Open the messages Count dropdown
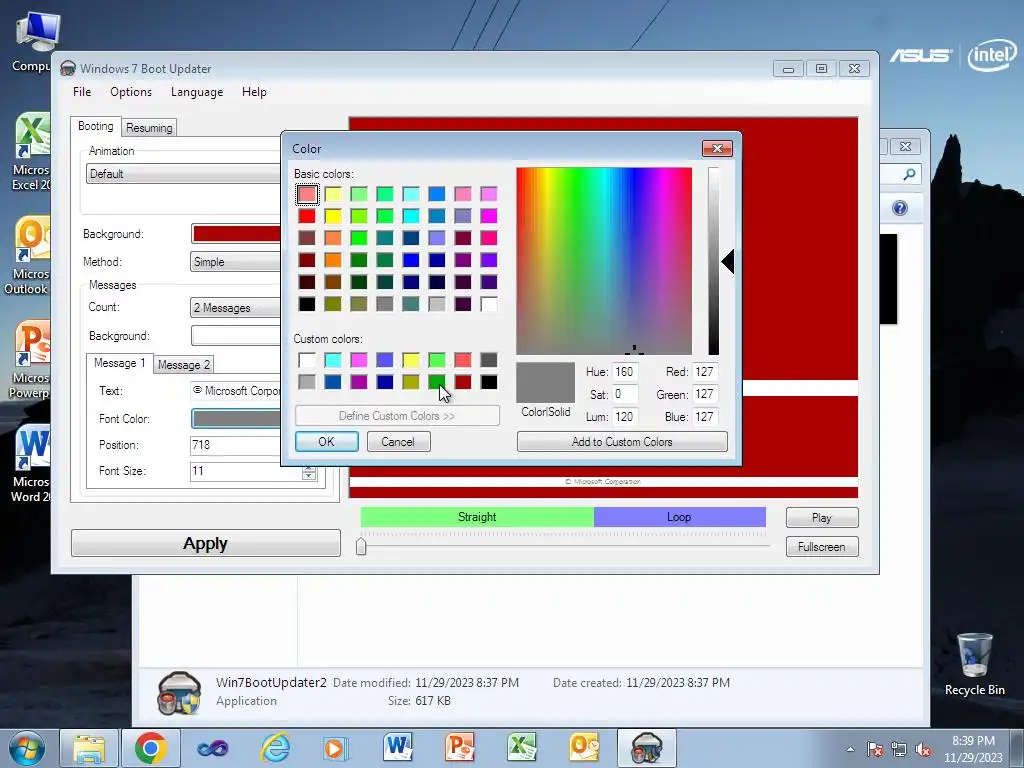1024x768 pixels. point(236,308)
